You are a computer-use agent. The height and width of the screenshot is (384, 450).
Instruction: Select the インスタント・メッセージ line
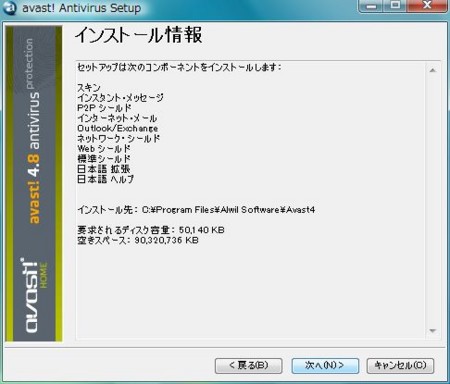120,98
